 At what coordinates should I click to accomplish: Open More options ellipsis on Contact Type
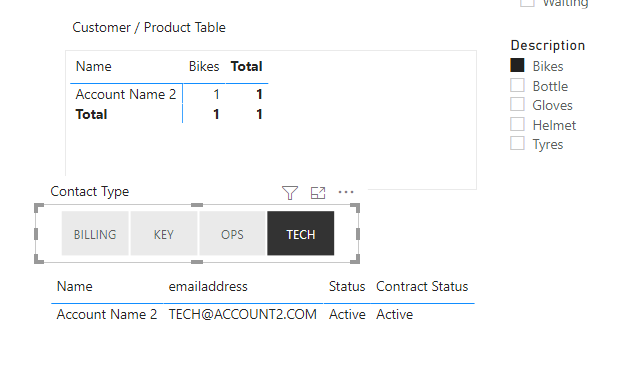(x=346, y=192)
